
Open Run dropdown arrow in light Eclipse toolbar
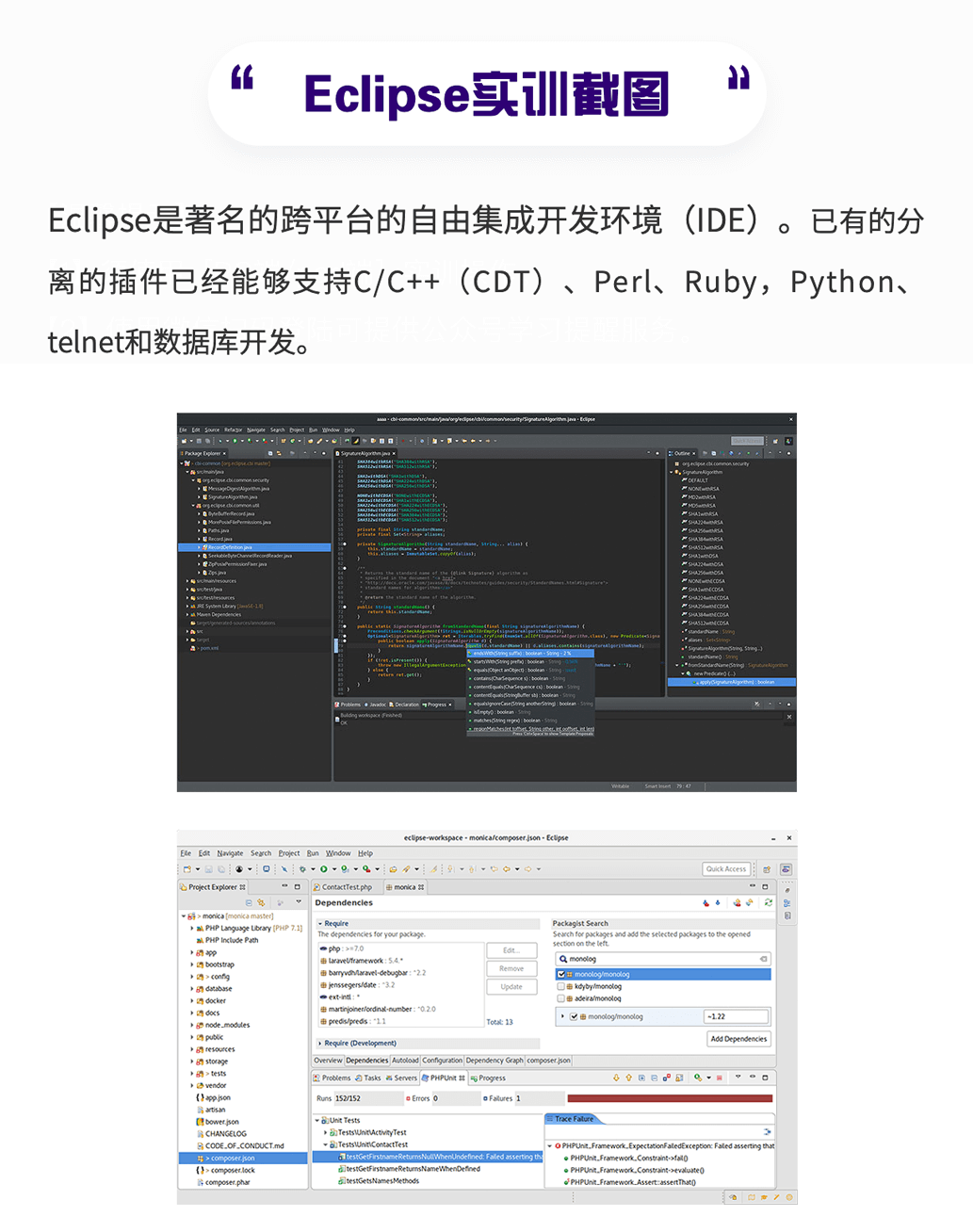point(334,869)
